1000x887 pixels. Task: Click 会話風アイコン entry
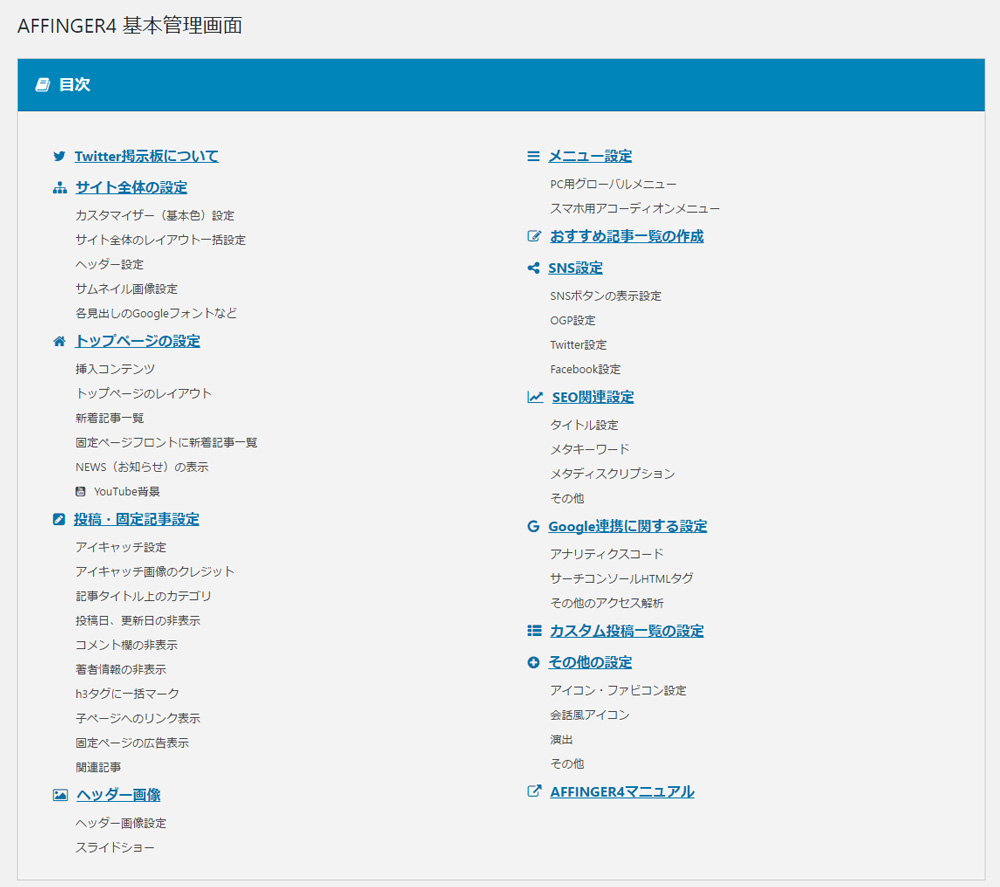(589, 715)
